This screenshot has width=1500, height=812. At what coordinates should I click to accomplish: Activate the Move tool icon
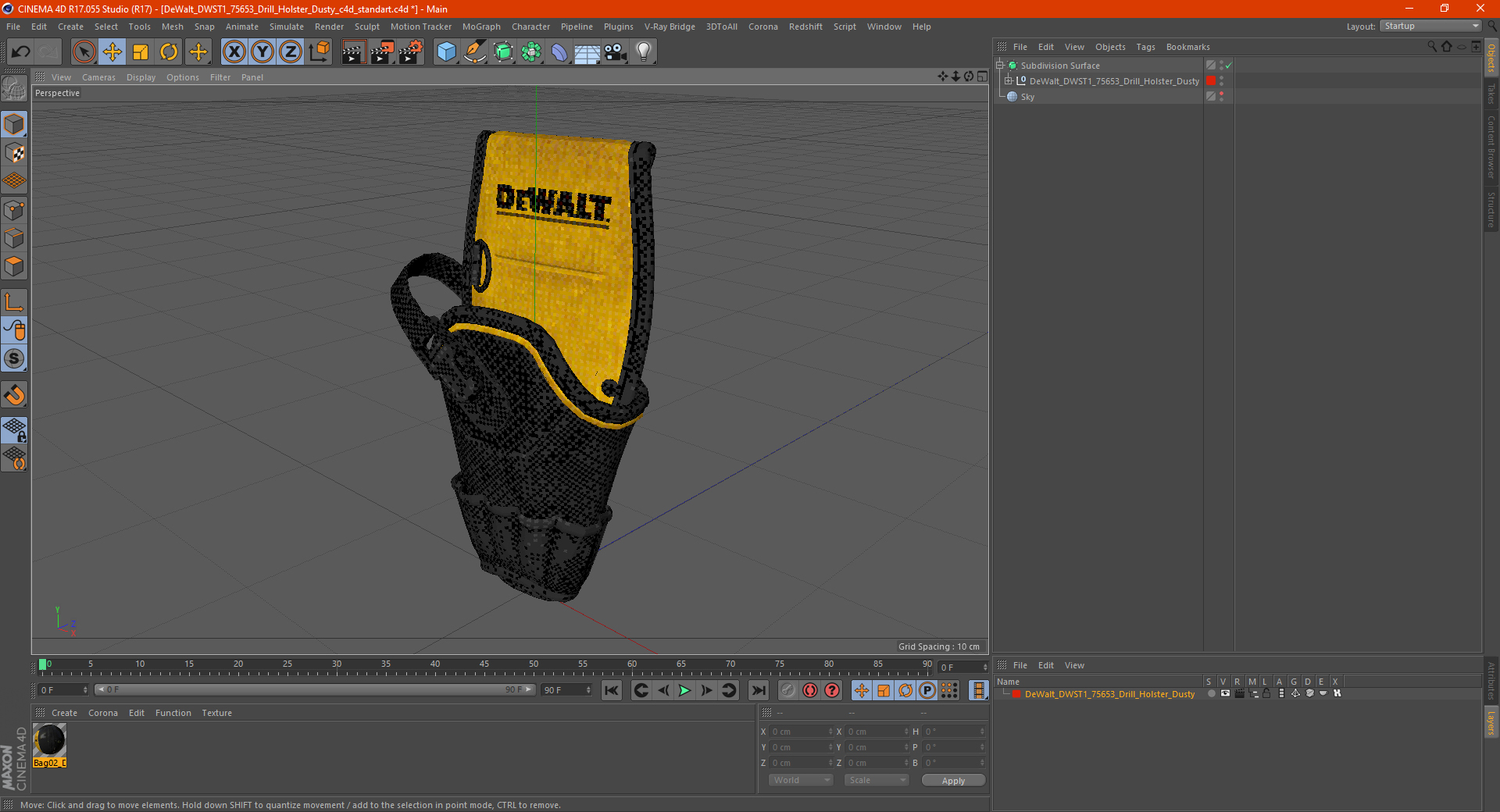click(x=112, y=52)
